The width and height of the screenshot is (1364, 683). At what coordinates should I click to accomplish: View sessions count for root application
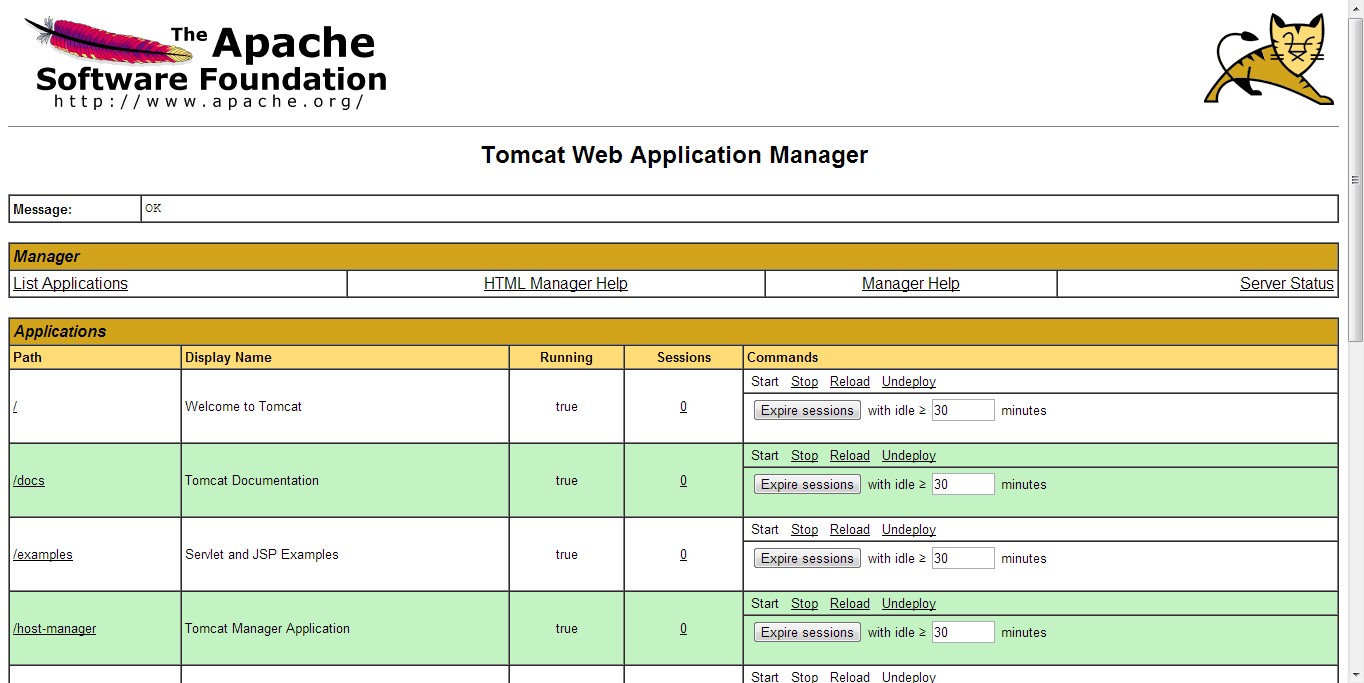click(683, 407)
